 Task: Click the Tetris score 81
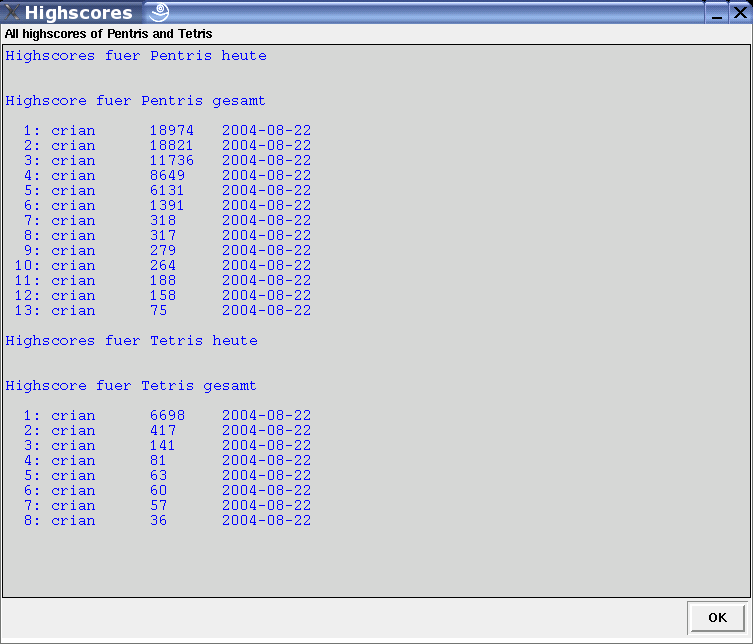click(x=158, y=461)
